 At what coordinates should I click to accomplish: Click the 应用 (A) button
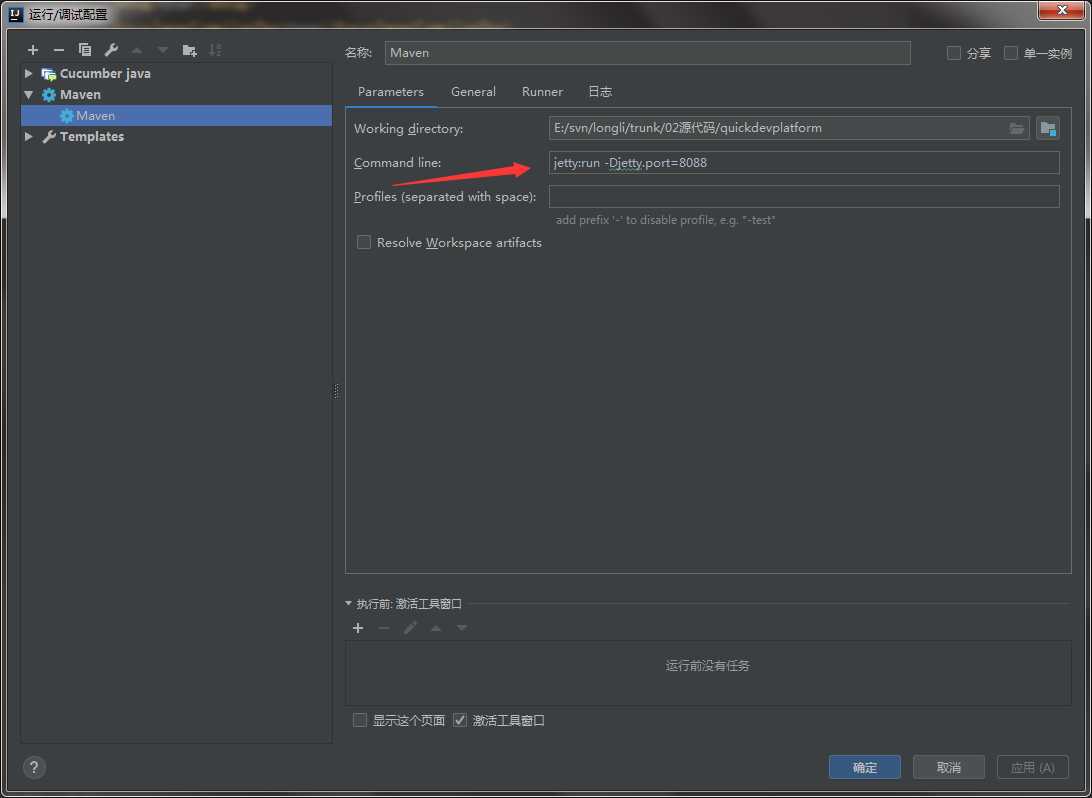coord(1033,767)
